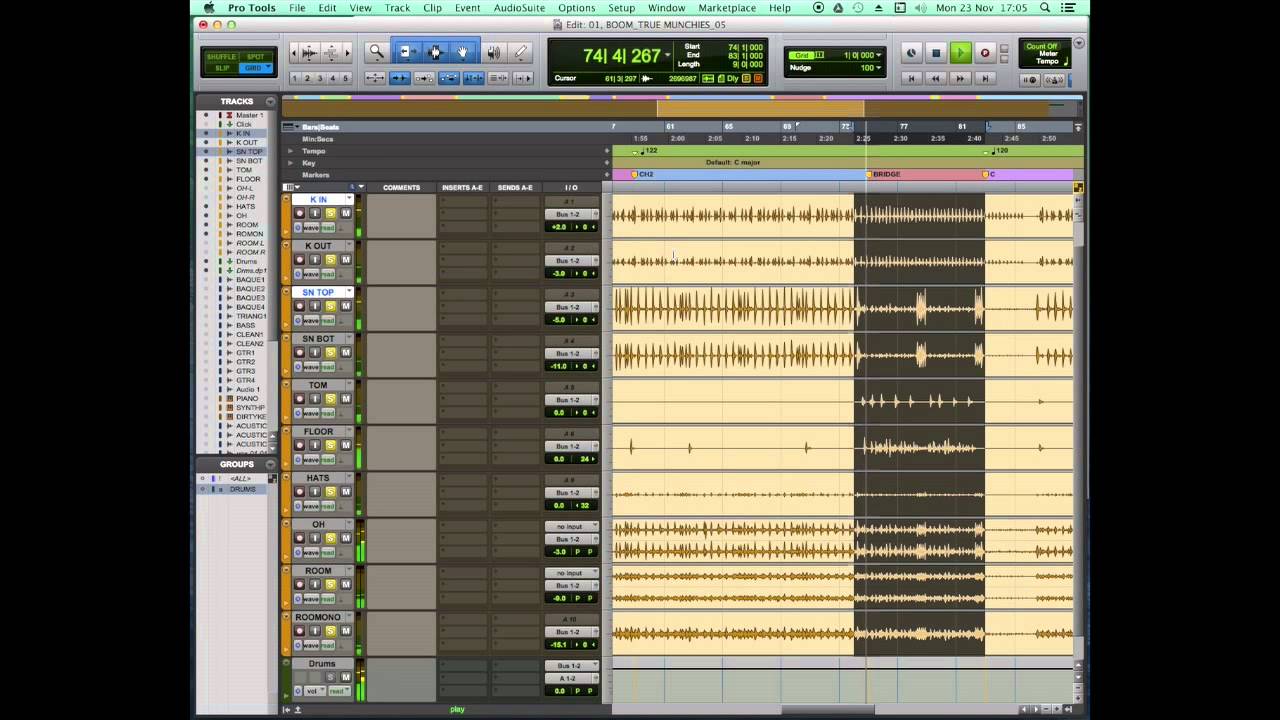The image size is (1280, 720).
Task: Open the Setup menu
Action: click(621, 8)
